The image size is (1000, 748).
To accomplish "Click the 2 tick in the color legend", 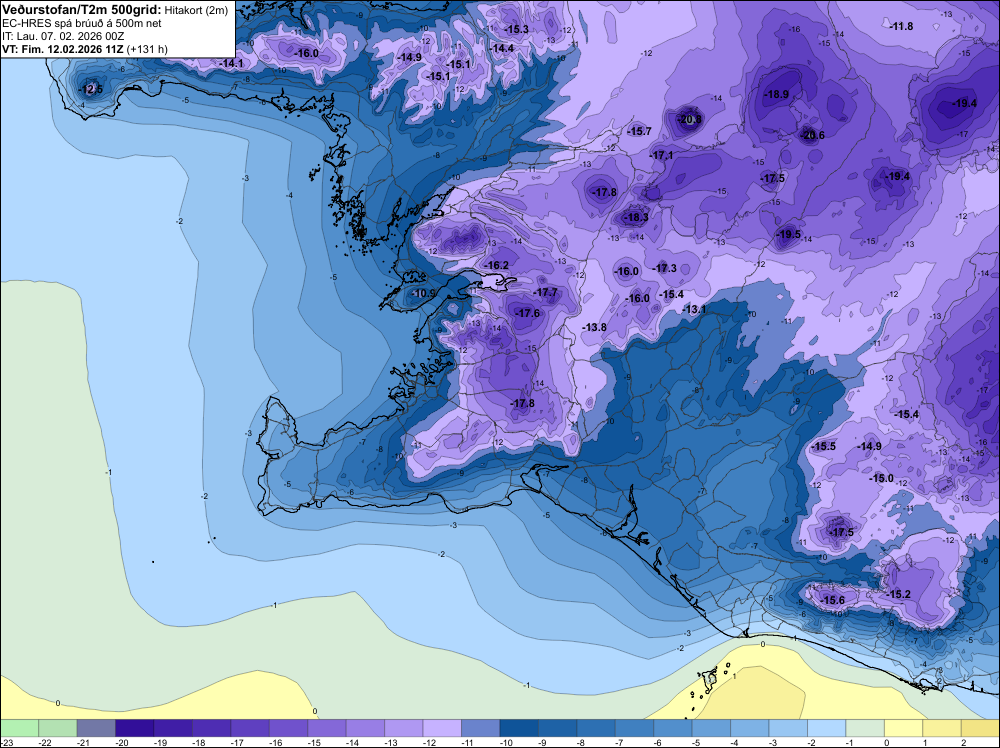I will pyautogui.click(x=962, y=742).
